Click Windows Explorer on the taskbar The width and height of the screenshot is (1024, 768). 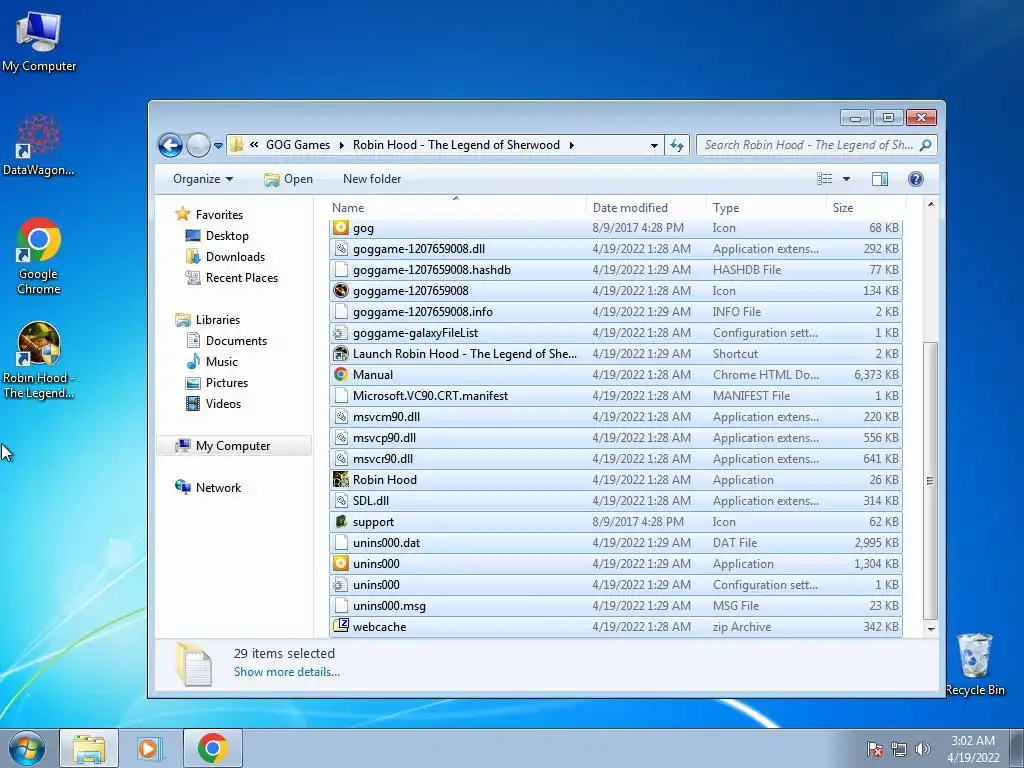point(89,748)
